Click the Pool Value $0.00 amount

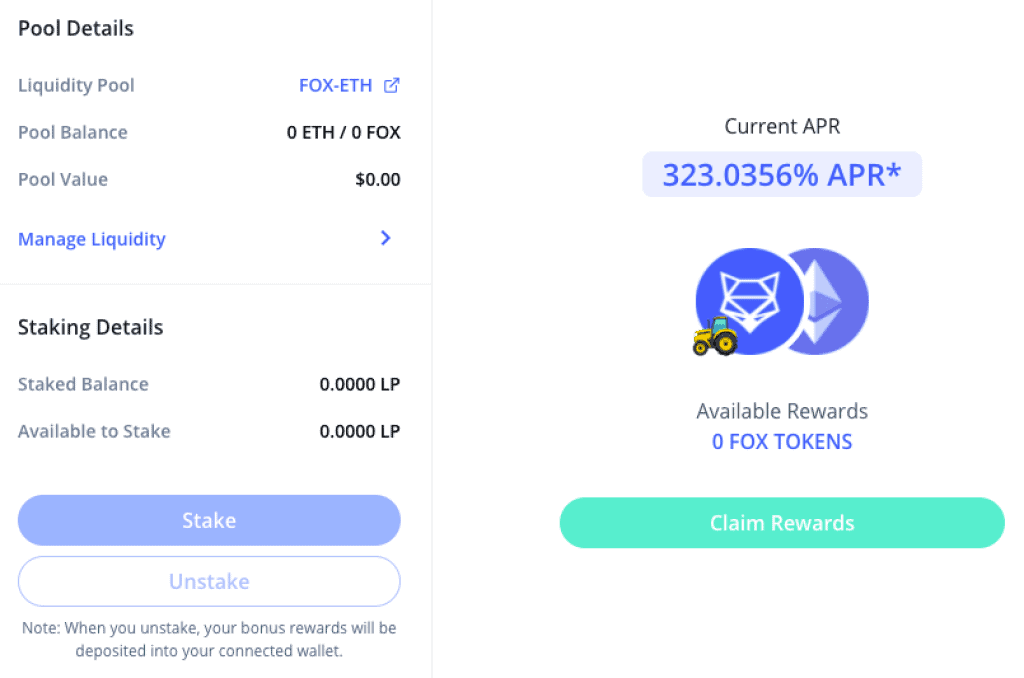377,180
